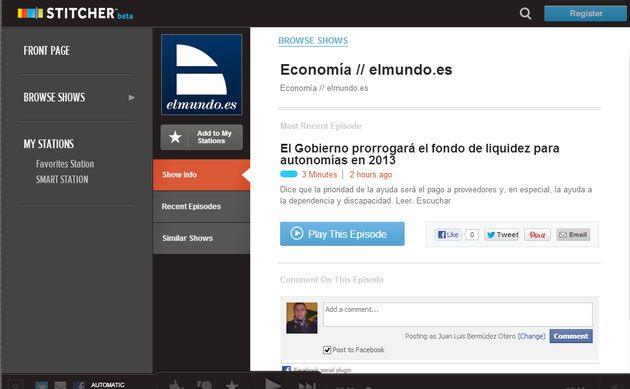The width and height of the screenshot is (630, 389).
Task: Select Smart Station
Action: coord(62,179)
